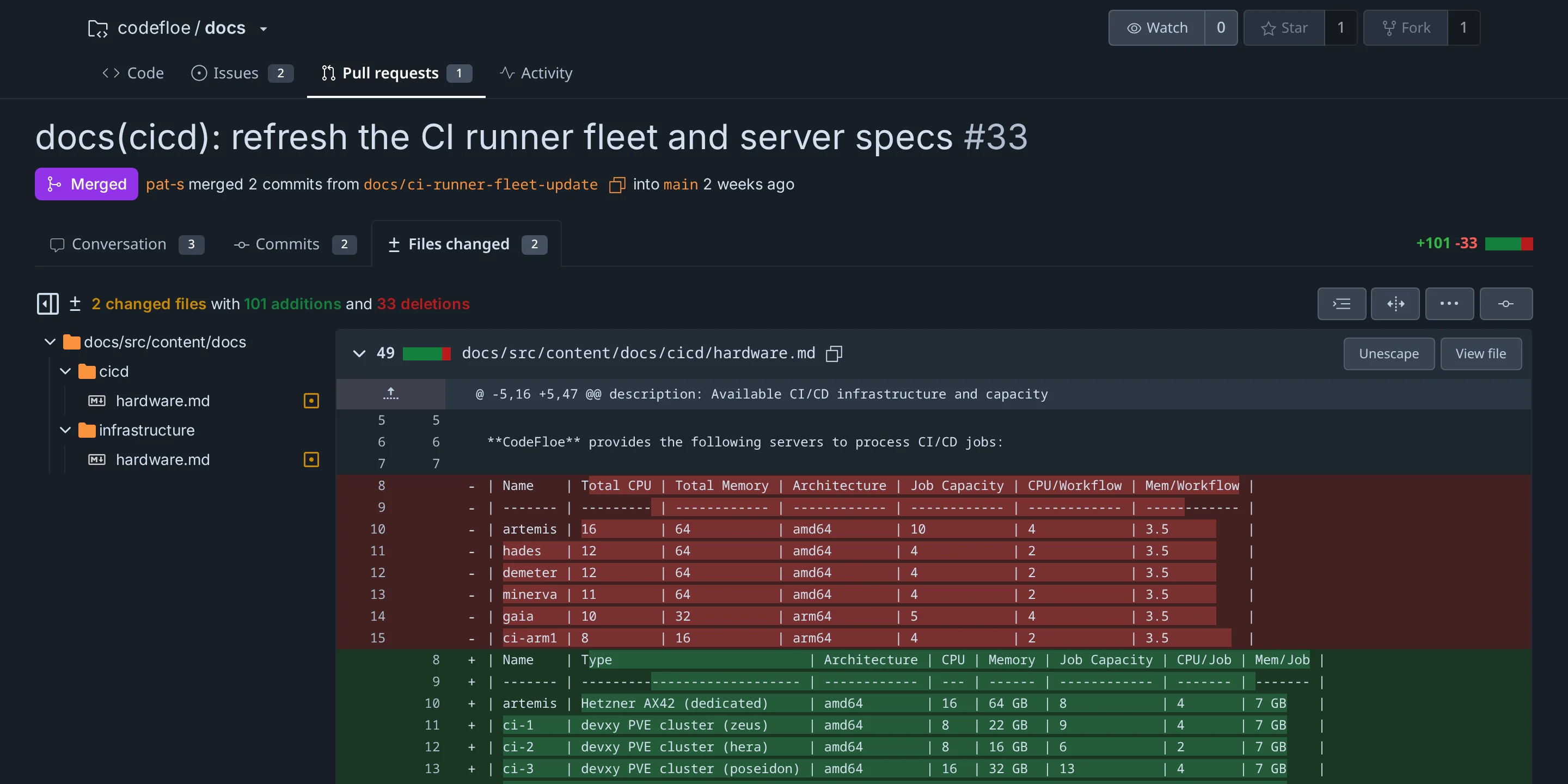The height and width of the screenshot is (784, 1568).
Task: Open repository switcher dropdown arrow beside docs
Action: [264, 29]
